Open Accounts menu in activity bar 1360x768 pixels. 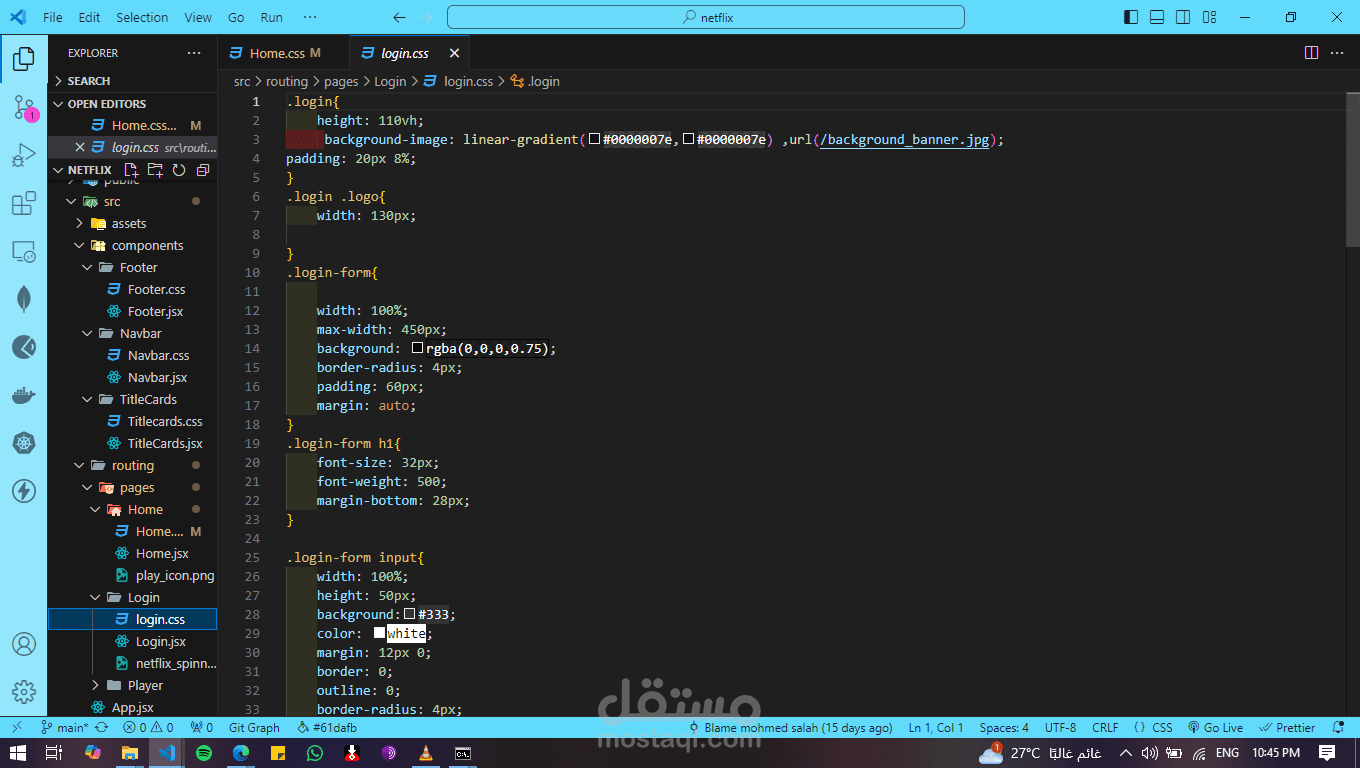24,645
